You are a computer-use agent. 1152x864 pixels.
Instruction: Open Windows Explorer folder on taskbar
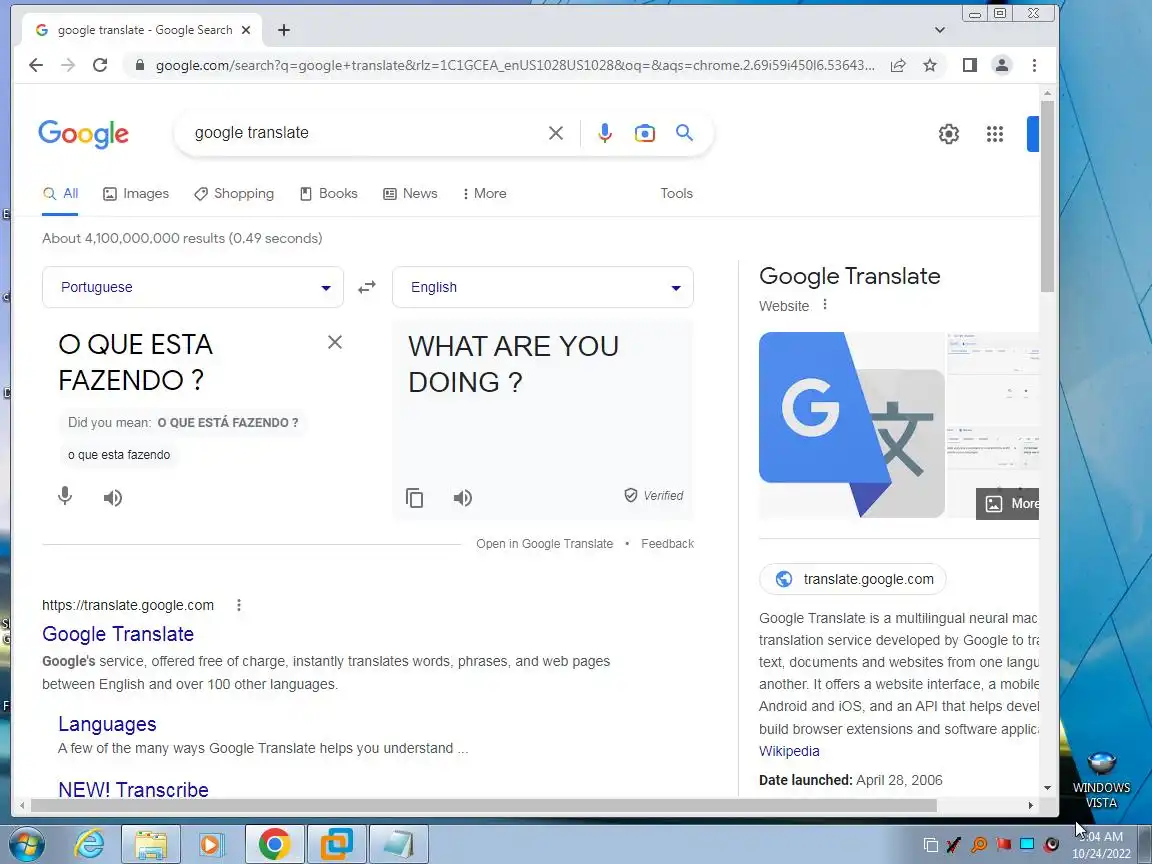pos(151,844)
